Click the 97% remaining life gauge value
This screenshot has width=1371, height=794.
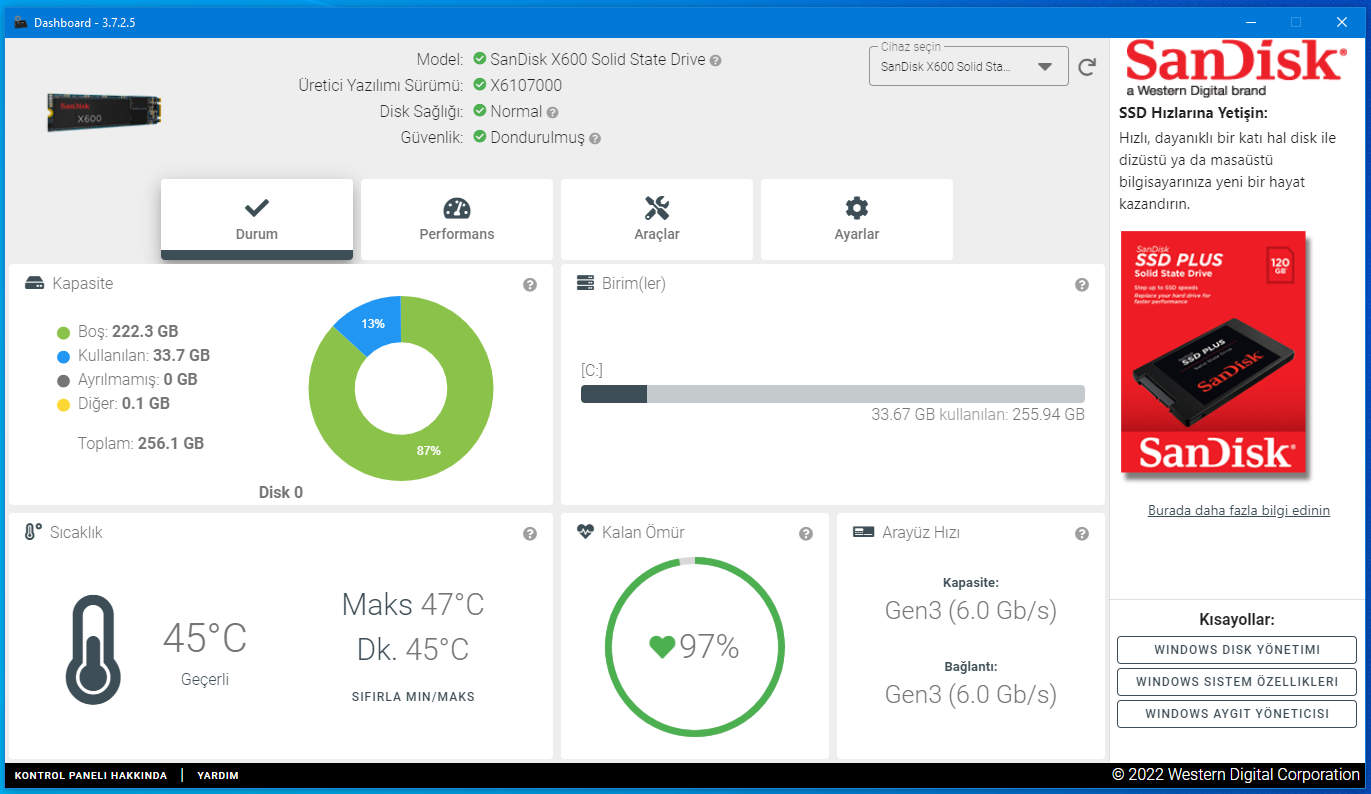[709, 648]
